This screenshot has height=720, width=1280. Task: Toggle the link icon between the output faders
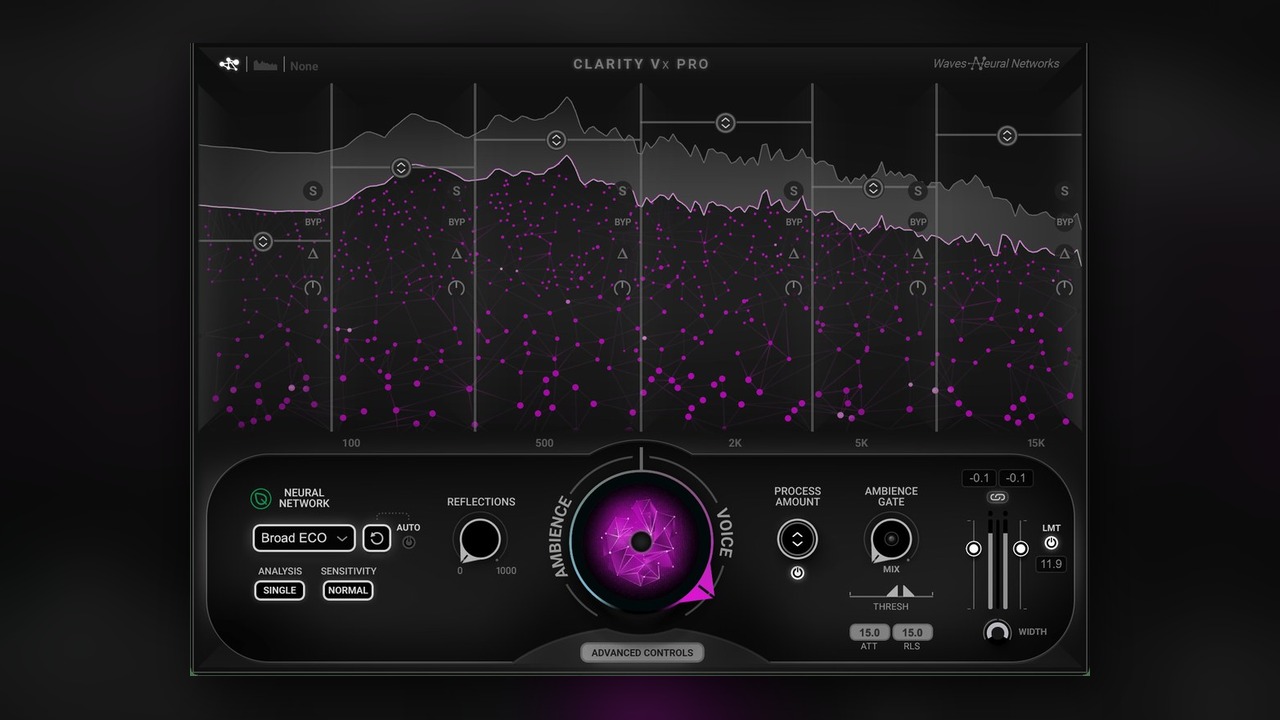click(997, 497)
